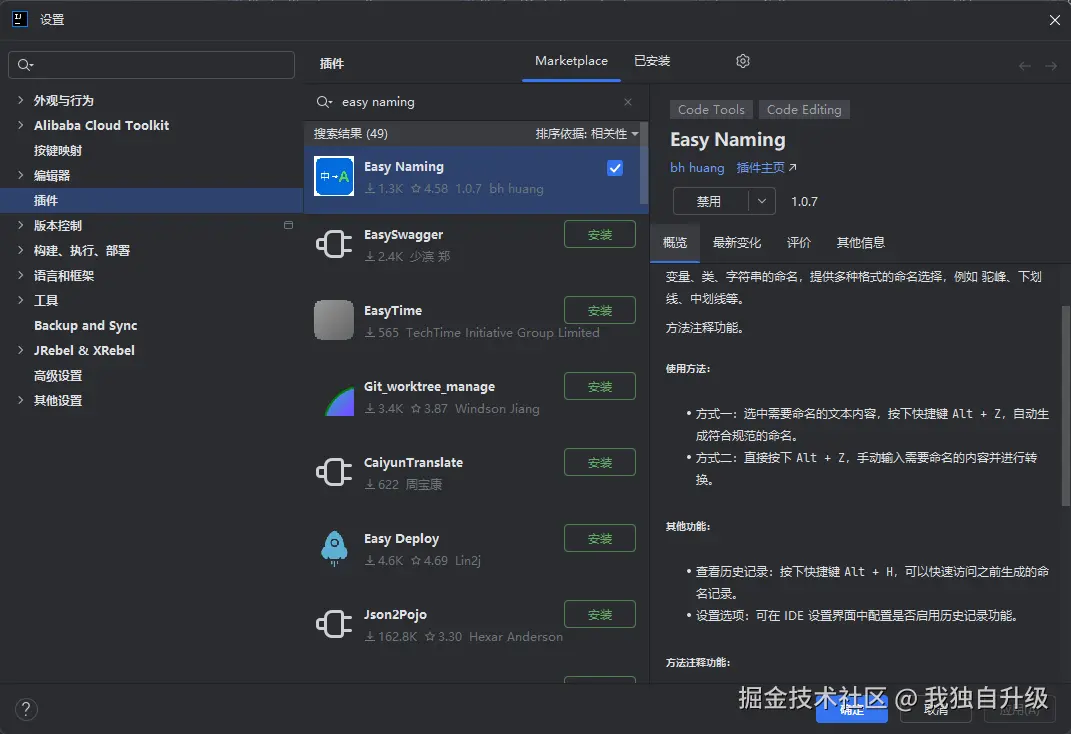Image resolution: width=1071 pixels, height=734 pixels.
Task: Install the Git_worktree_manage plugin
Action: [600, 386]
